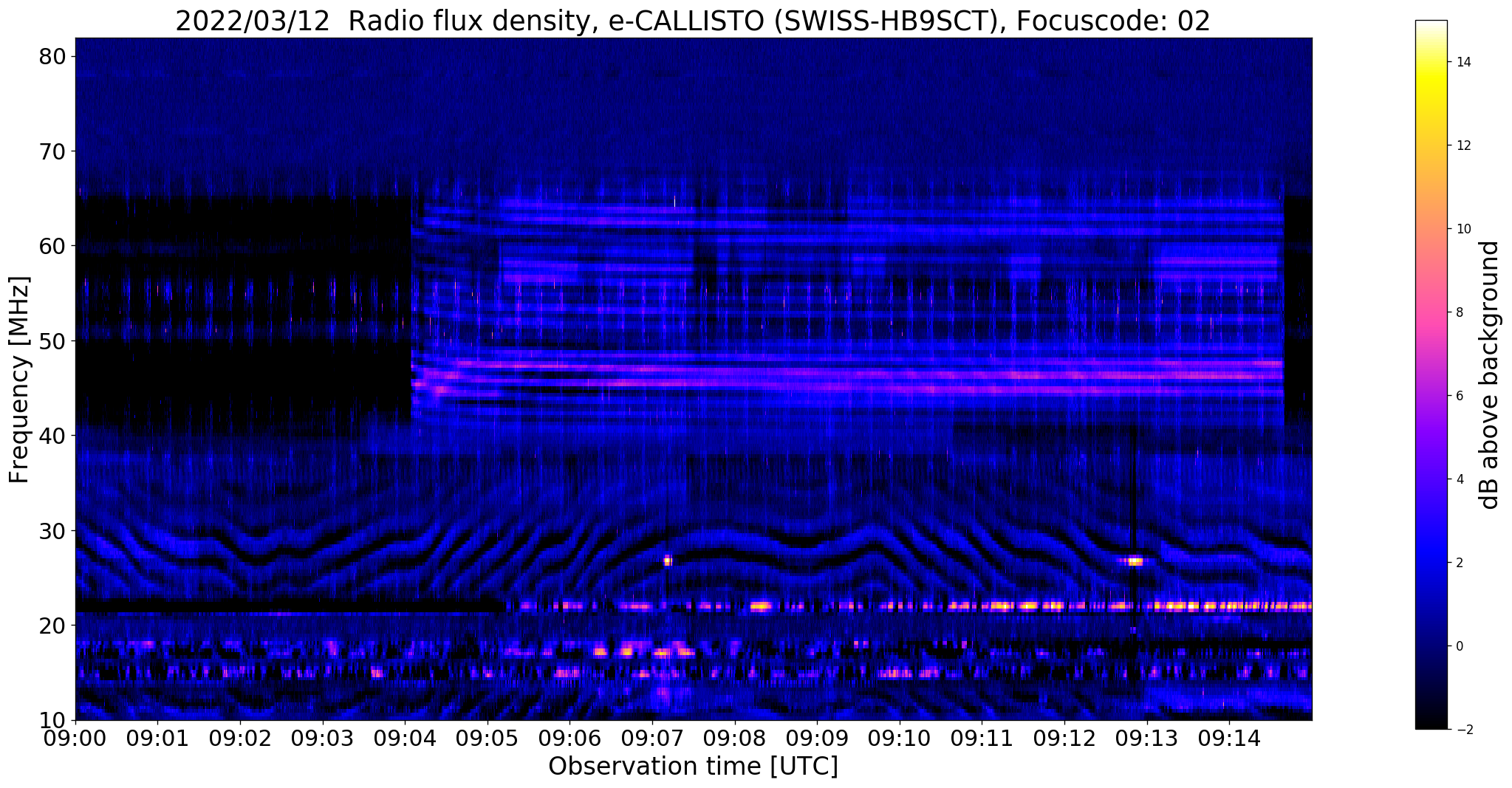This screenshot has width=1512, height=788.
Task: Click the 09:12 time tick label
Action: (1064, 737)
